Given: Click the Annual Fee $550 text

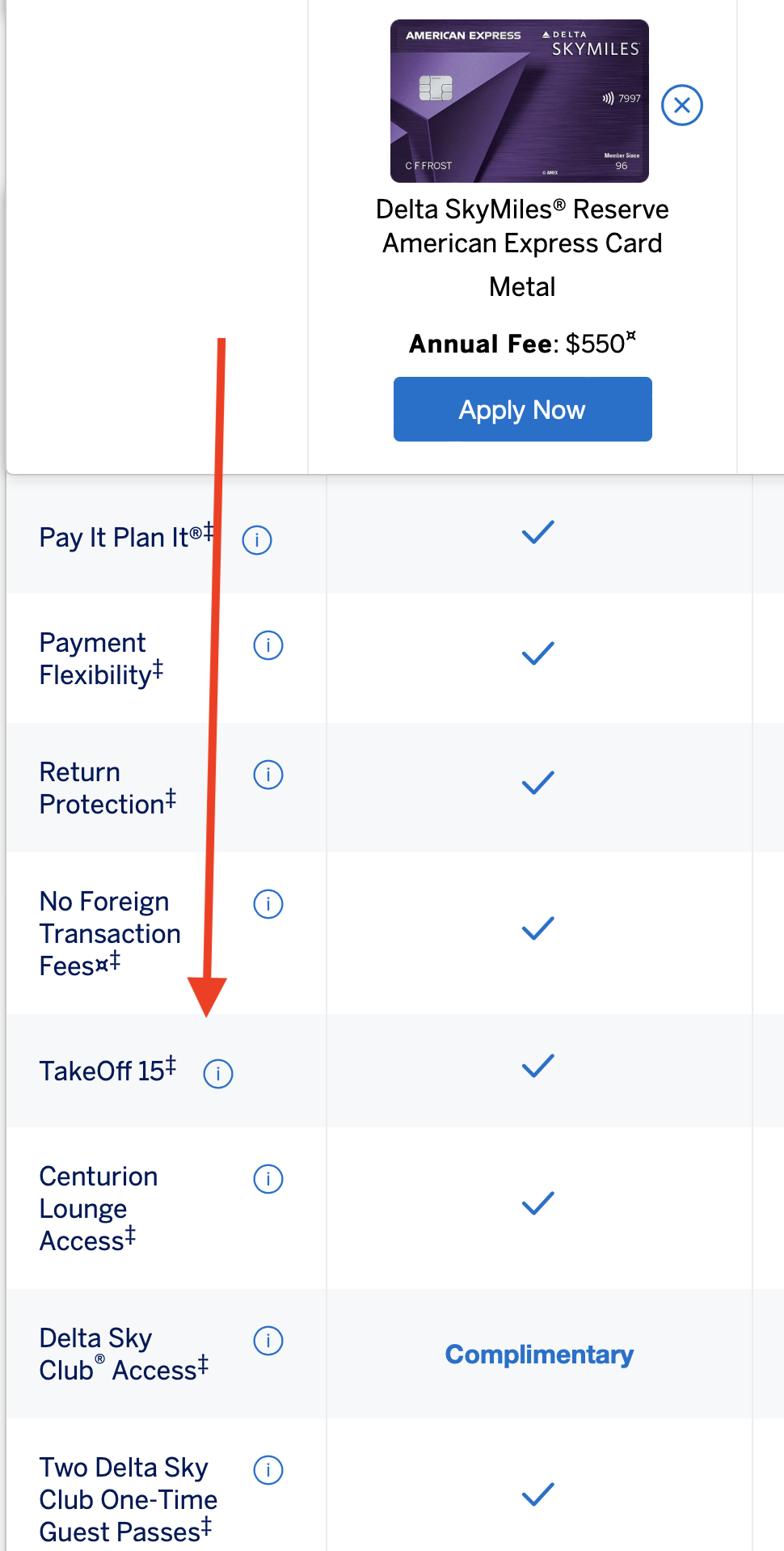Looking at the screenshot, I should pos(522,344).
